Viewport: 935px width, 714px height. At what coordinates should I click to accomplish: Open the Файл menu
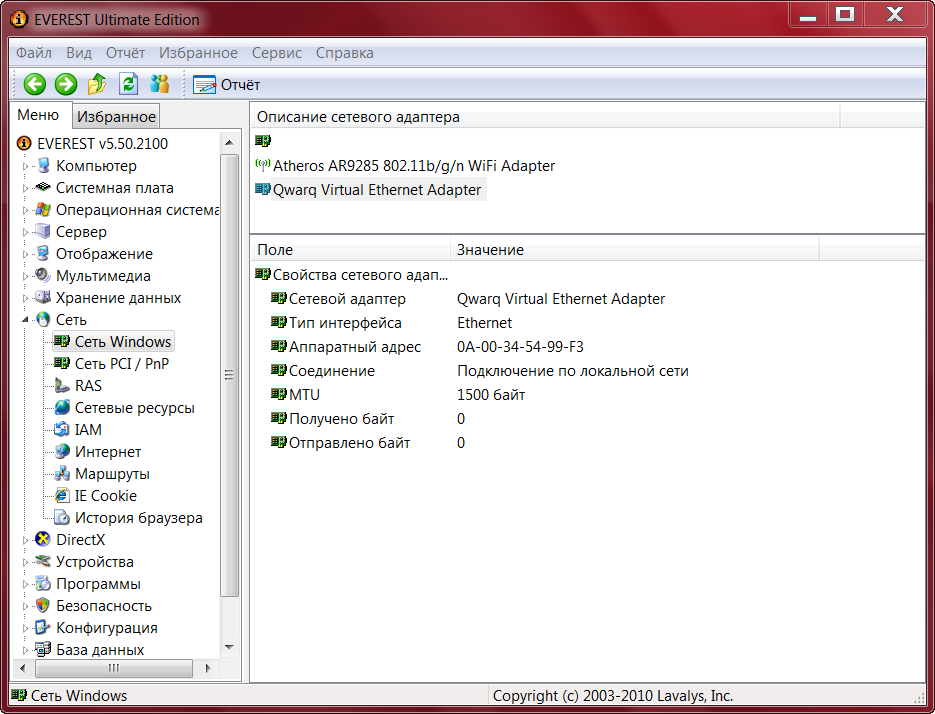pos(34,53)
